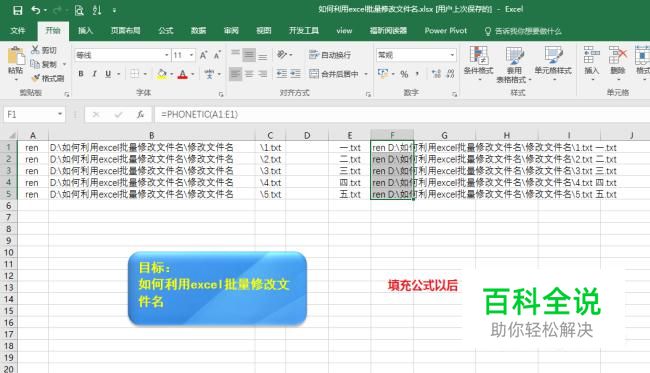This screenshot has width=650, height=373.
Task: Click Merge and Center (合并后居中)
Action: 334,74
